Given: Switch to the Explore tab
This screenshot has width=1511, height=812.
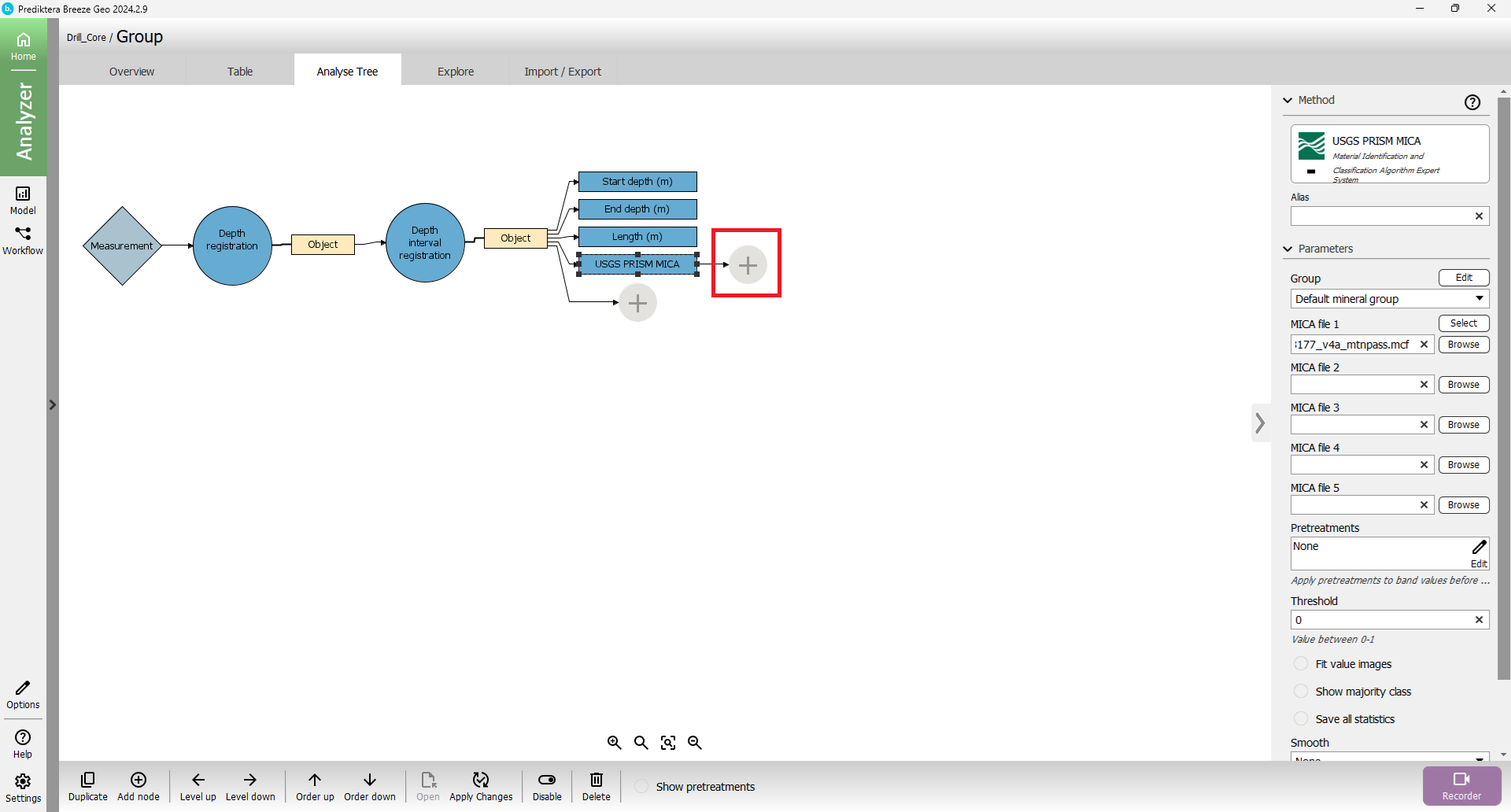Looking at the screenshot, I should tap(456, 72).
